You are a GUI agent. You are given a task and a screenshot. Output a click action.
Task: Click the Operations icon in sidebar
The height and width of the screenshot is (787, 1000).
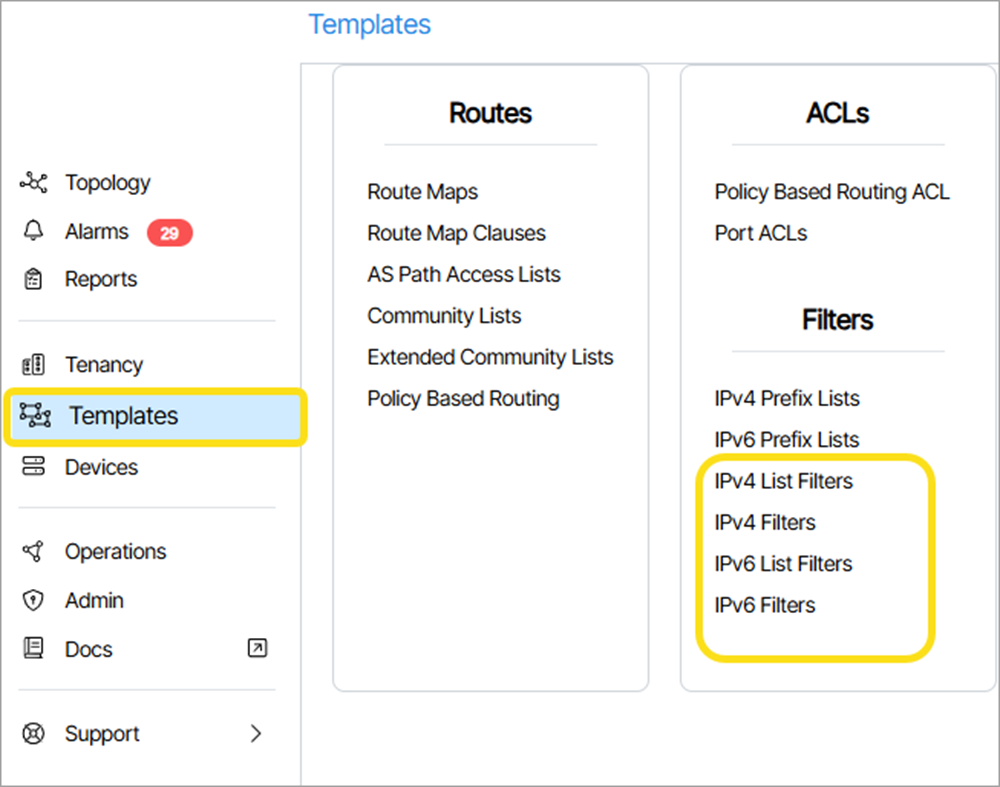34,552
